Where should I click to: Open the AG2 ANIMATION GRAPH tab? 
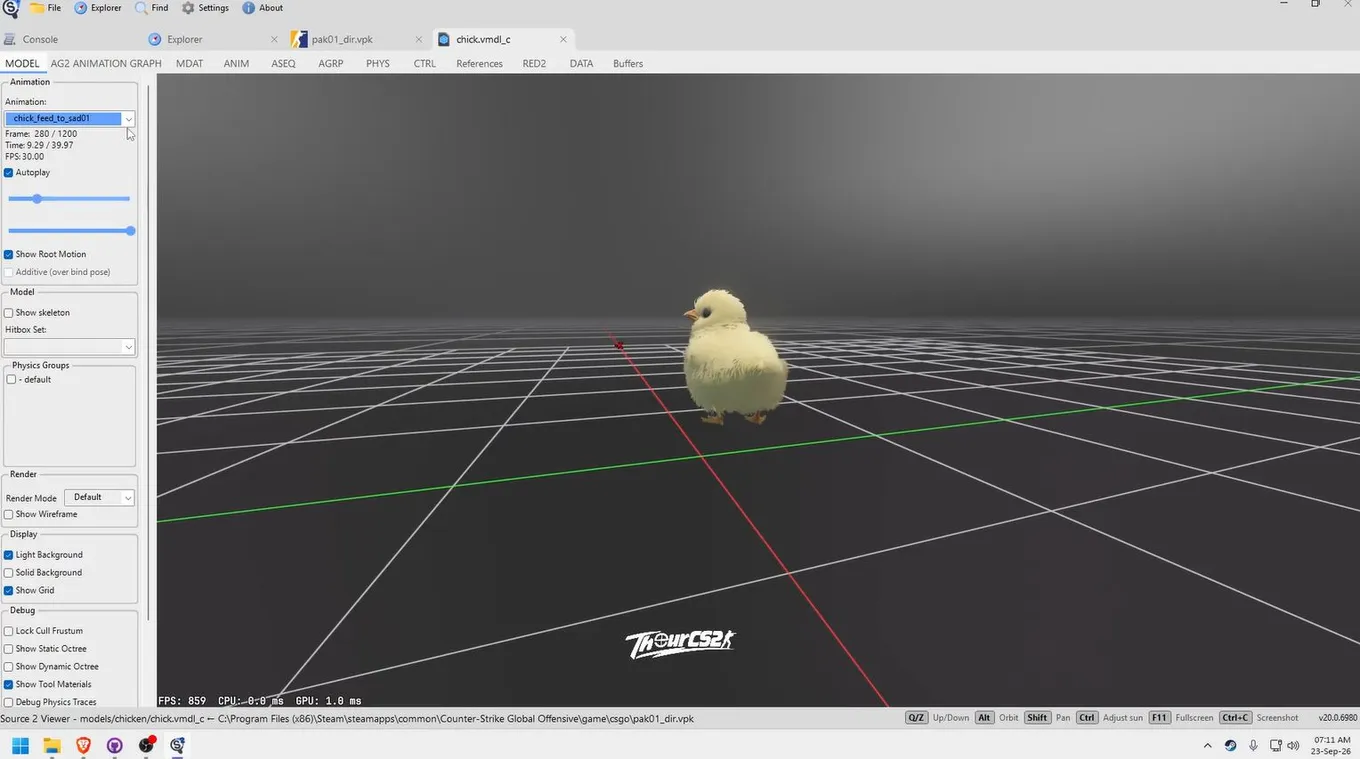click(x=106, y=63)
